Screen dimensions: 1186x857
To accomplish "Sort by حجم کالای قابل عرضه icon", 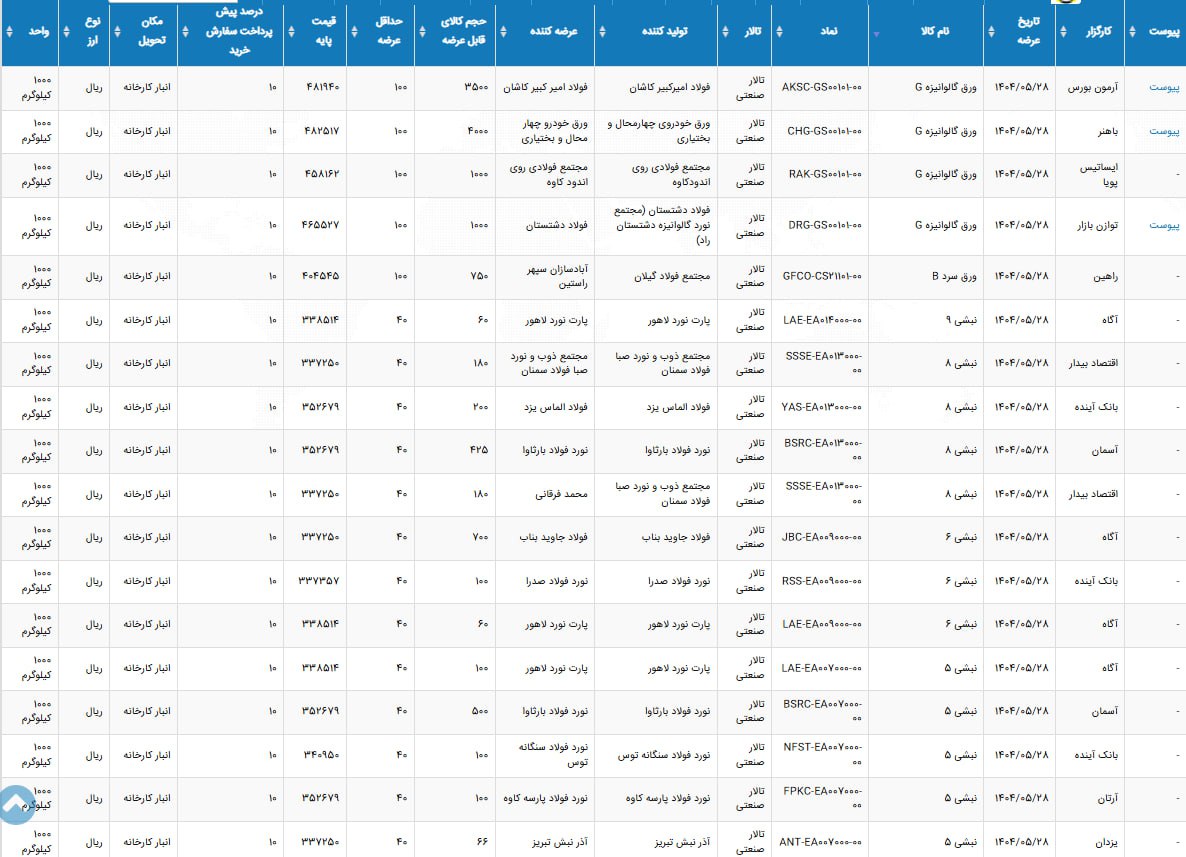I will 422,32.
